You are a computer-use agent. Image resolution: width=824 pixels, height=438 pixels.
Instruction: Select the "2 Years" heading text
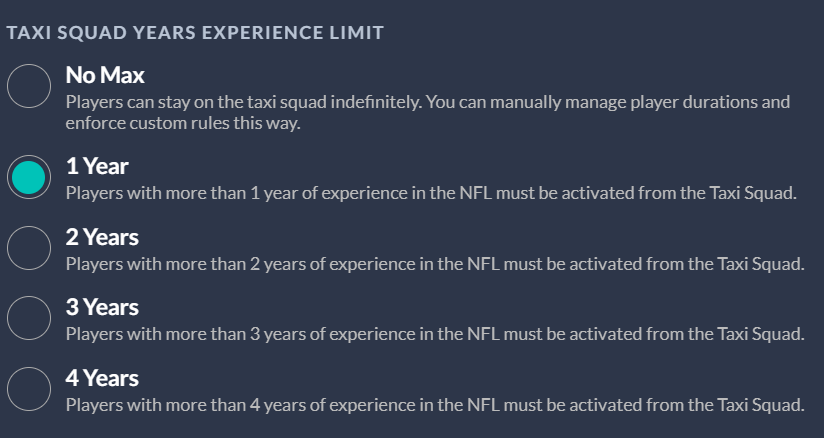pyautogui.click(x=102, y=237)
